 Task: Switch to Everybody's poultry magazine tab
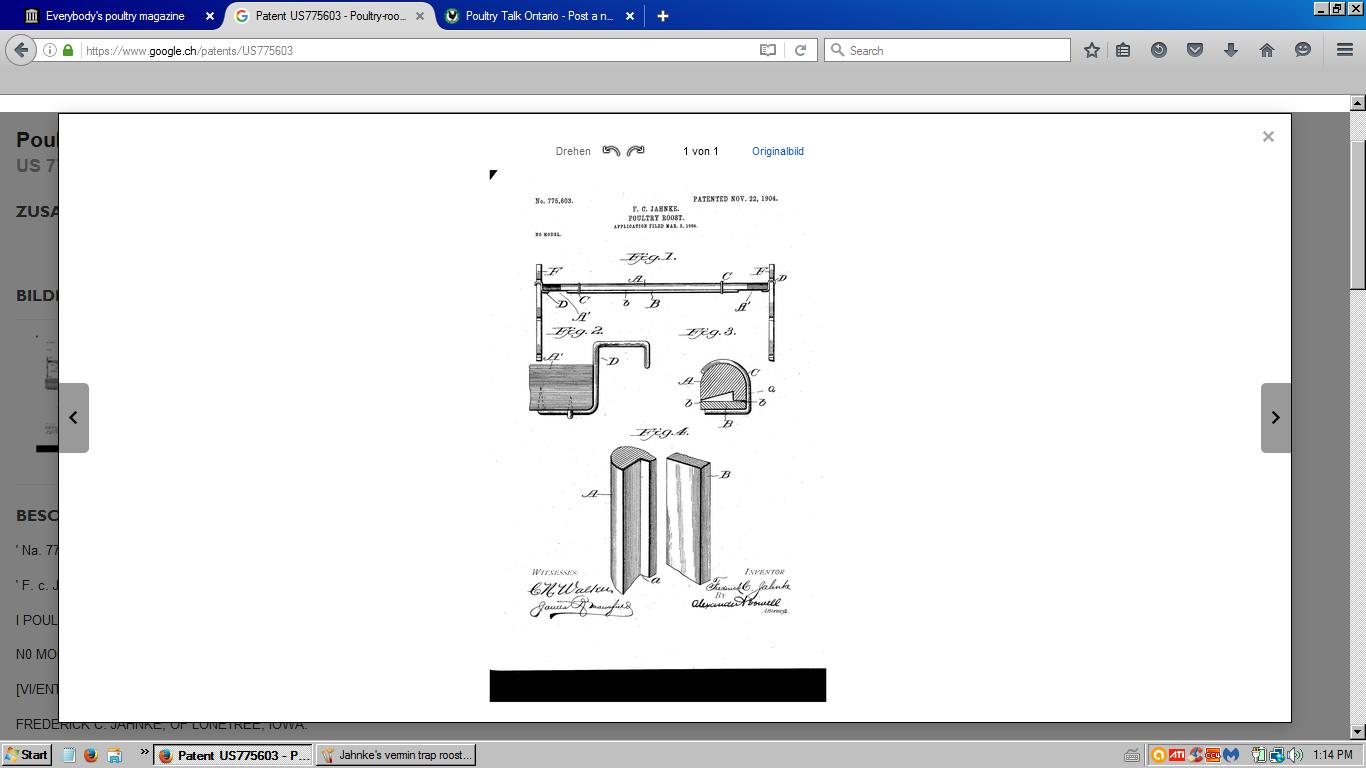tap(115, 16)
